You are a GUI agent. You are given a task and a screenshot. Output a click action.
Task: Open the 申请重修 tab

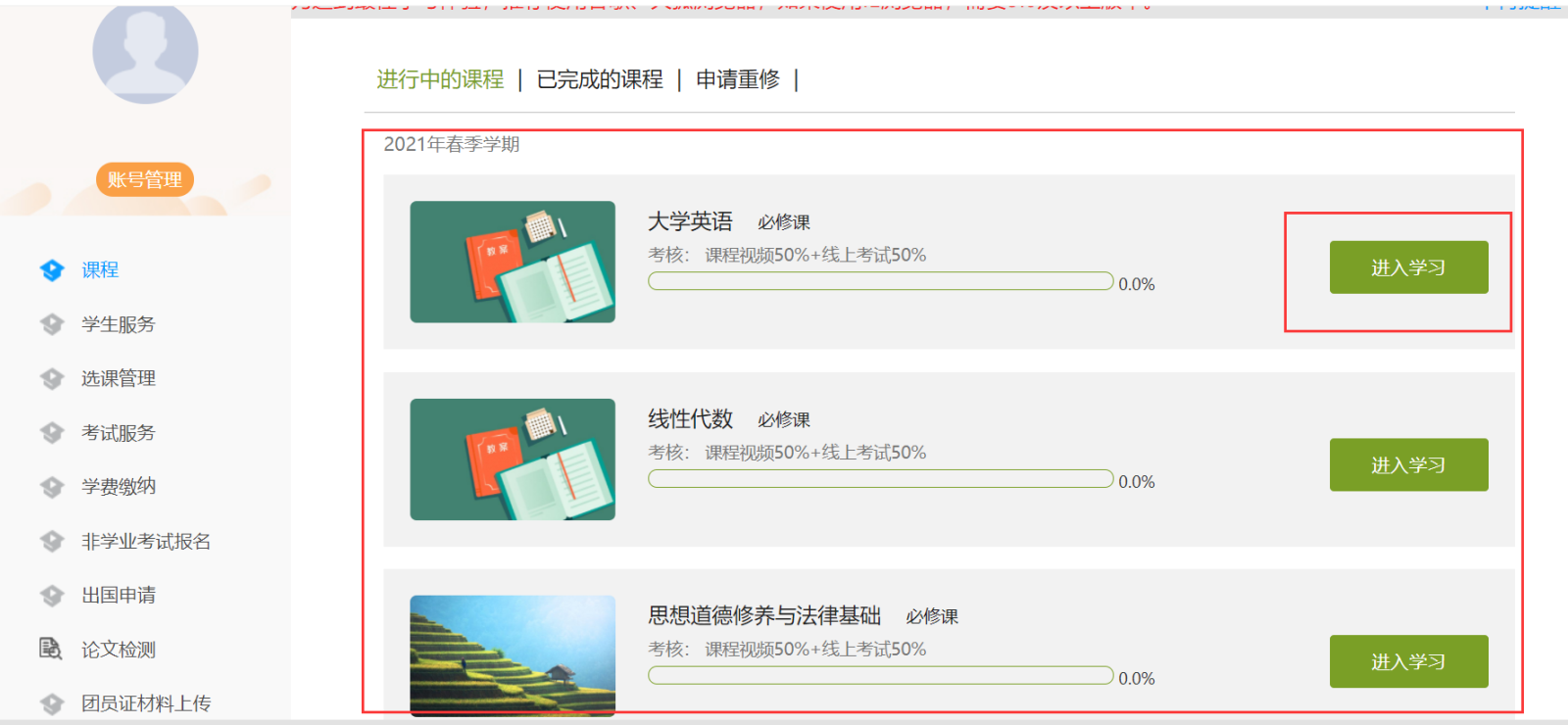pos(738,79)
